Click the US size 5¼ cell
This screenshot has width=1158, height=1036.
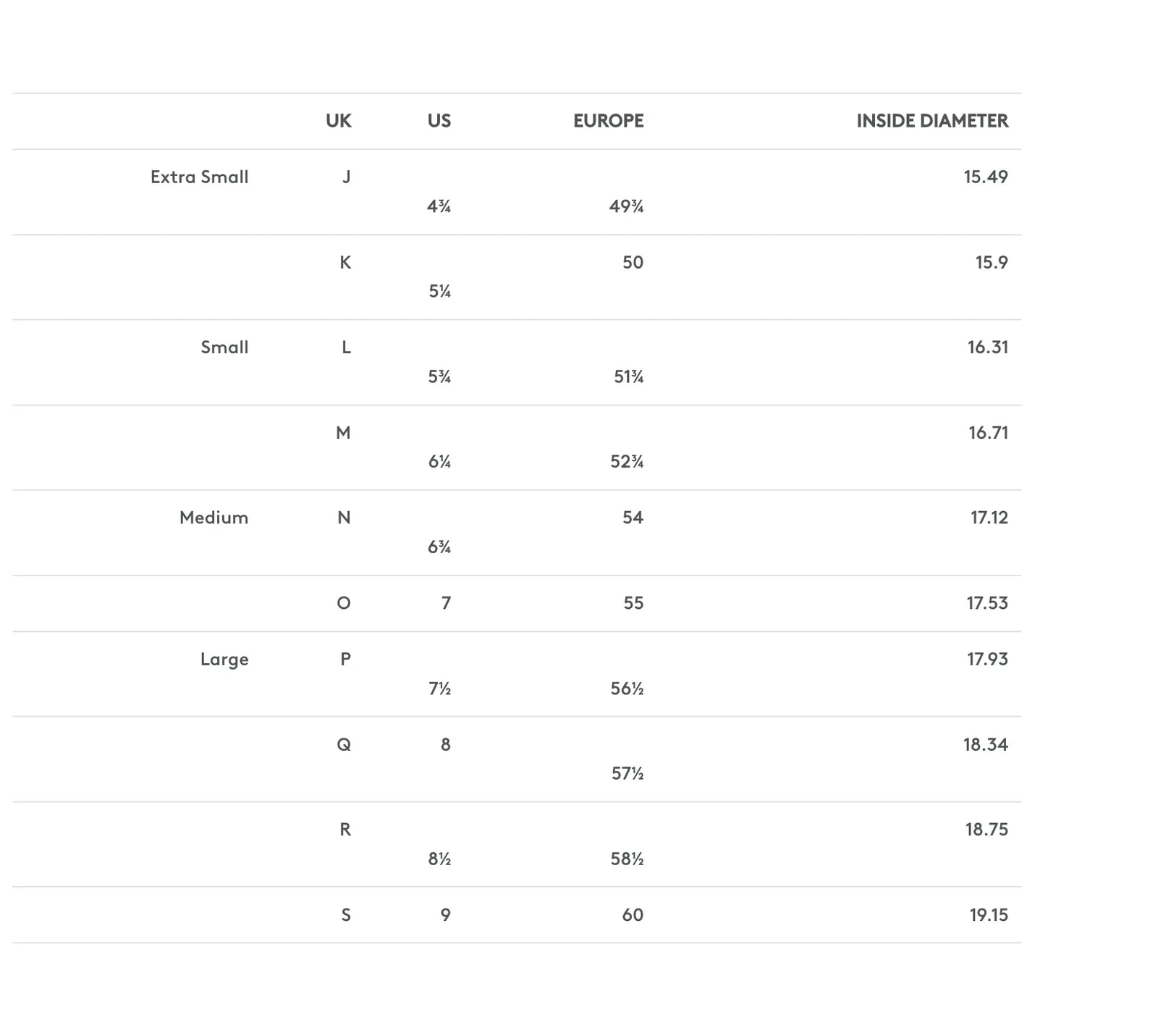pos(439,291)
